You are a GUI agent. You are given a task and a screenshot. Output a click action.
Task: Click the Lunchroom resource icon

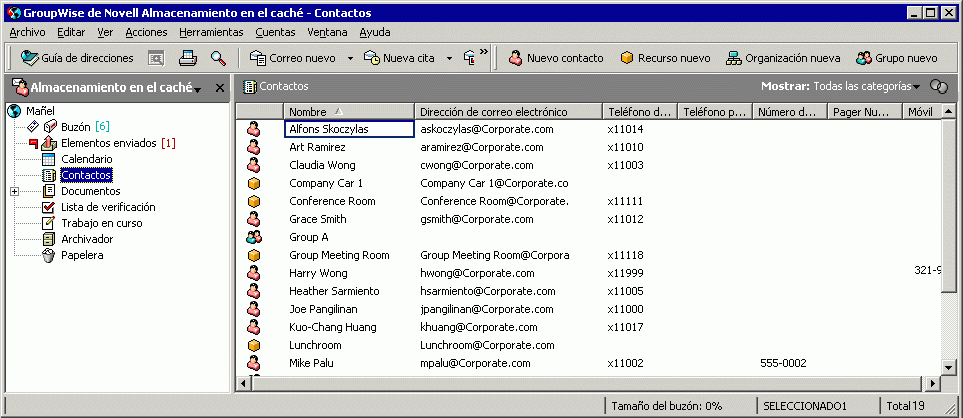254,345
